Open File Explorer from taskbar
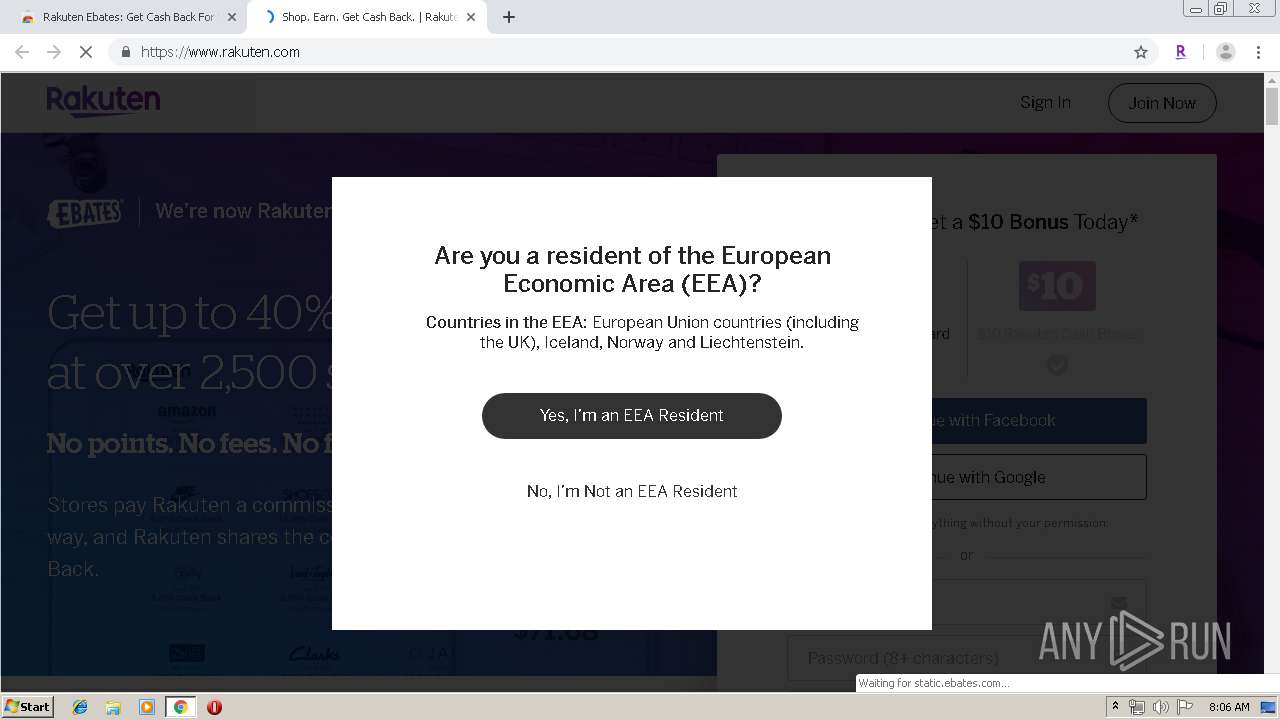This screenshot has height=720, width=1280. point(113,707)
